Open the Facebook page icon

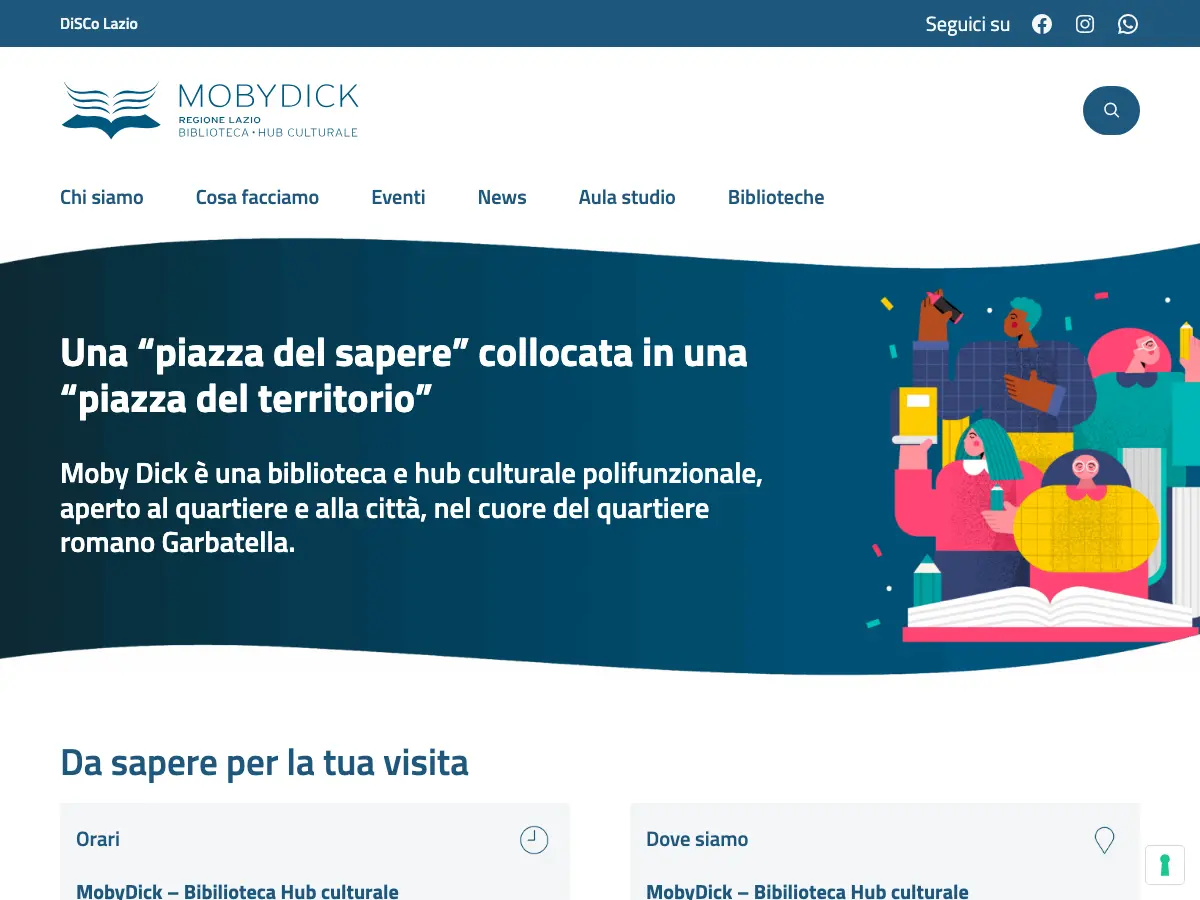(1042, 24)
